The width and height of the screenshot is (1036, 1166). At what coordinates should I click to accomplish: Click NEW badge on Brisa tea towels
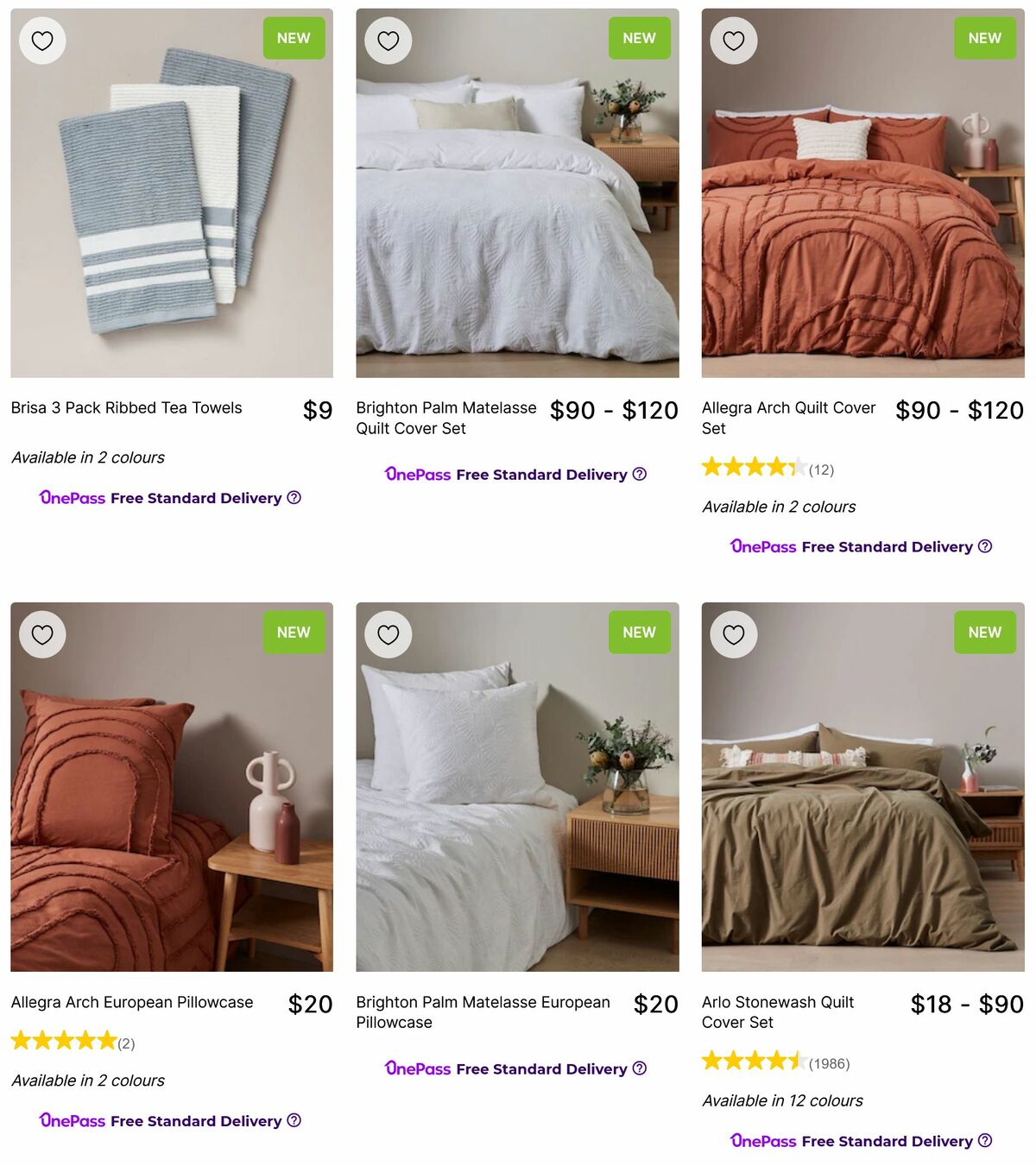click(x=293, y=37)
